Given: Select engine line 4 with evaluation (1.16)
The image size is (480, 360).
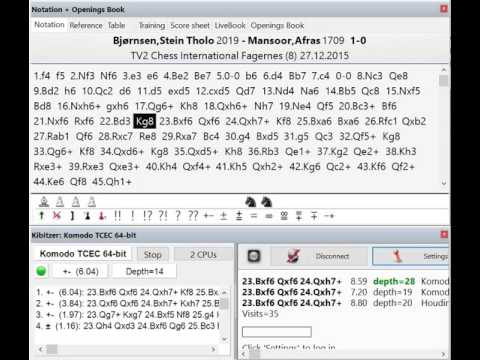Looking at the screenshot, I should [128, 325].
